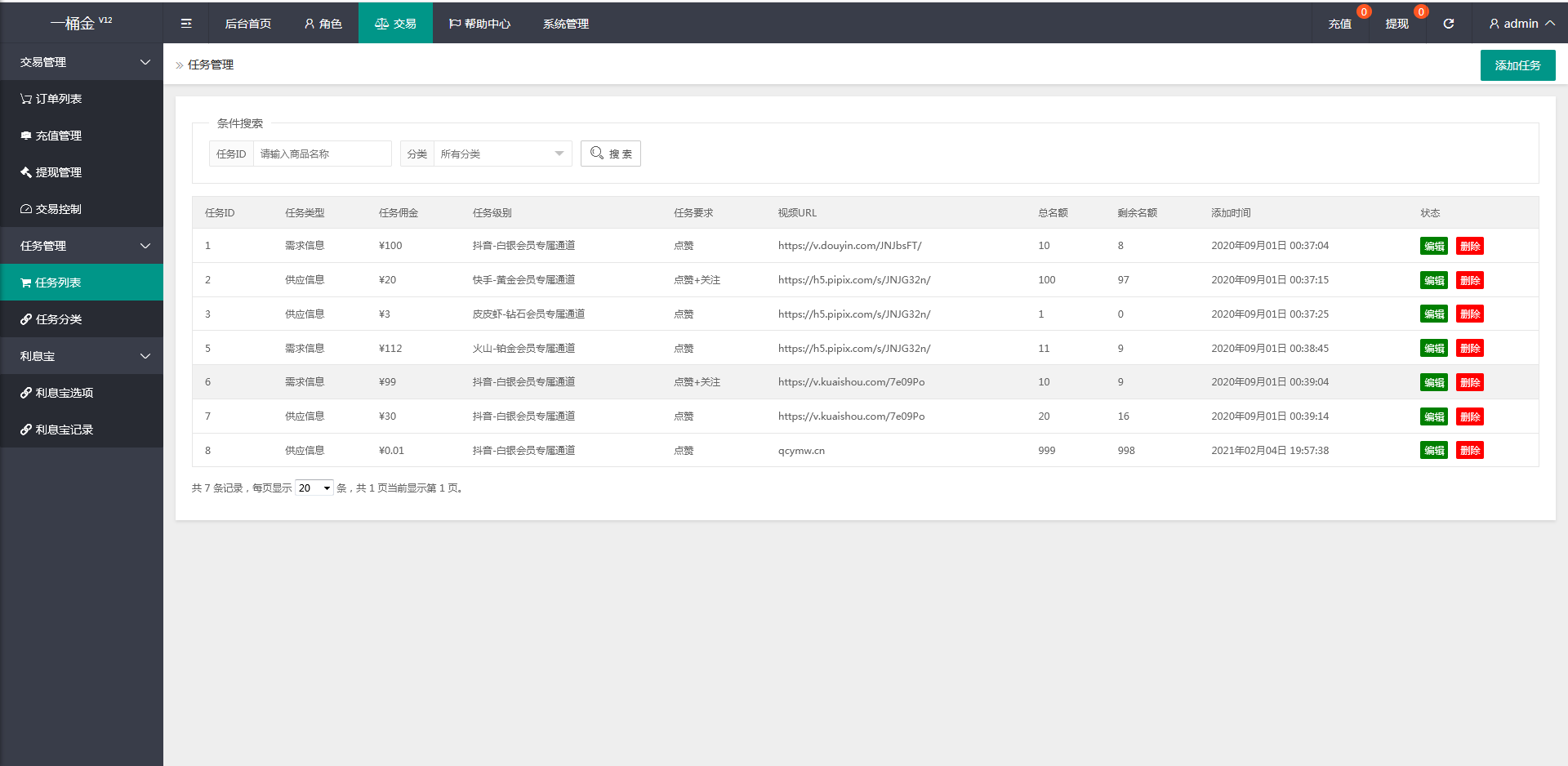The width and height of the screenshot is (1568, 766).
Task: Go to 利息宝记录 in sidebar
Action: pyautogui.click(x=82, y=430)
